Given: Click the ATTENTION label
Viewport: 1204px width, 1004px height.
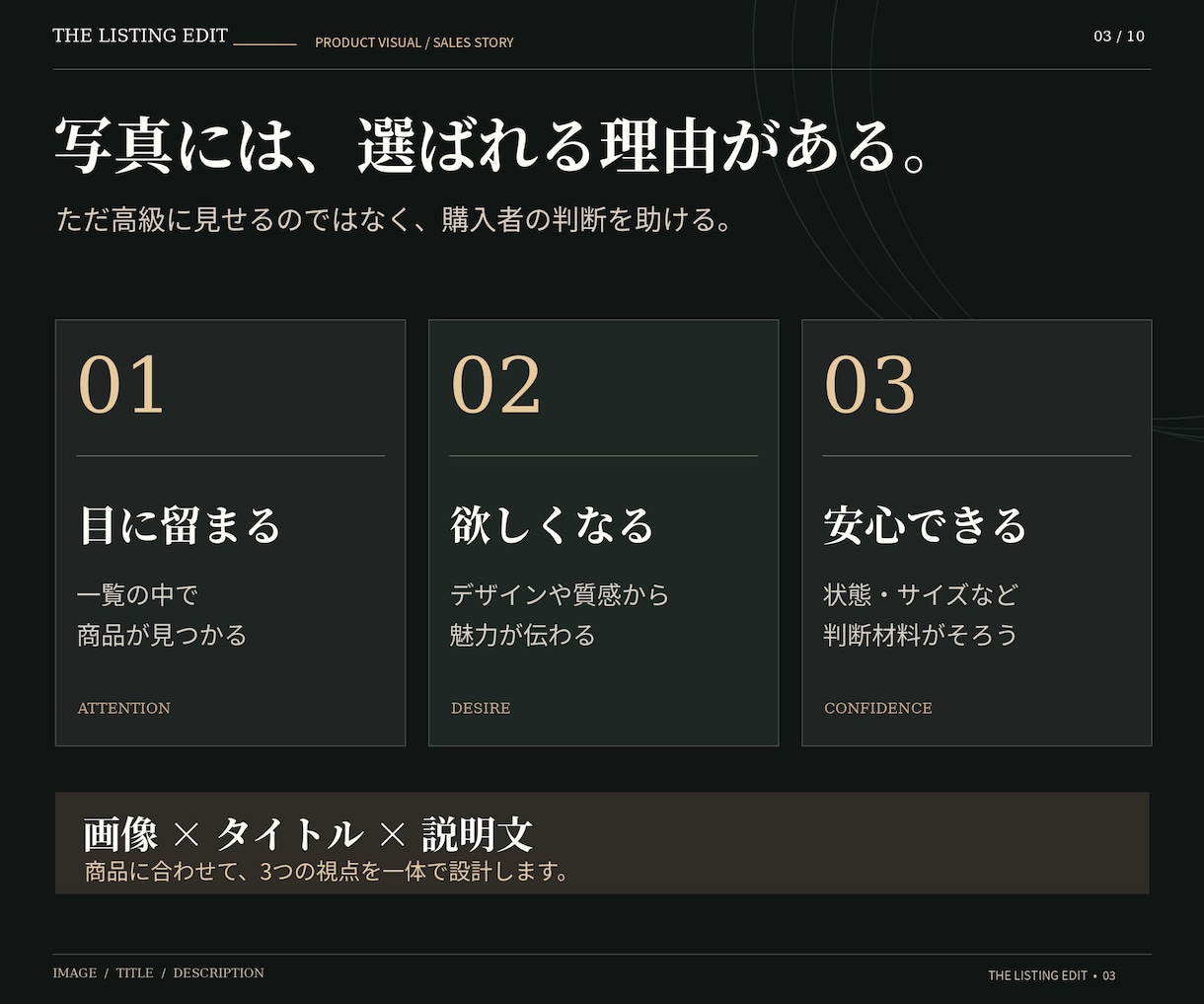Looking at the screenshot, I should [x=124, y=708].
